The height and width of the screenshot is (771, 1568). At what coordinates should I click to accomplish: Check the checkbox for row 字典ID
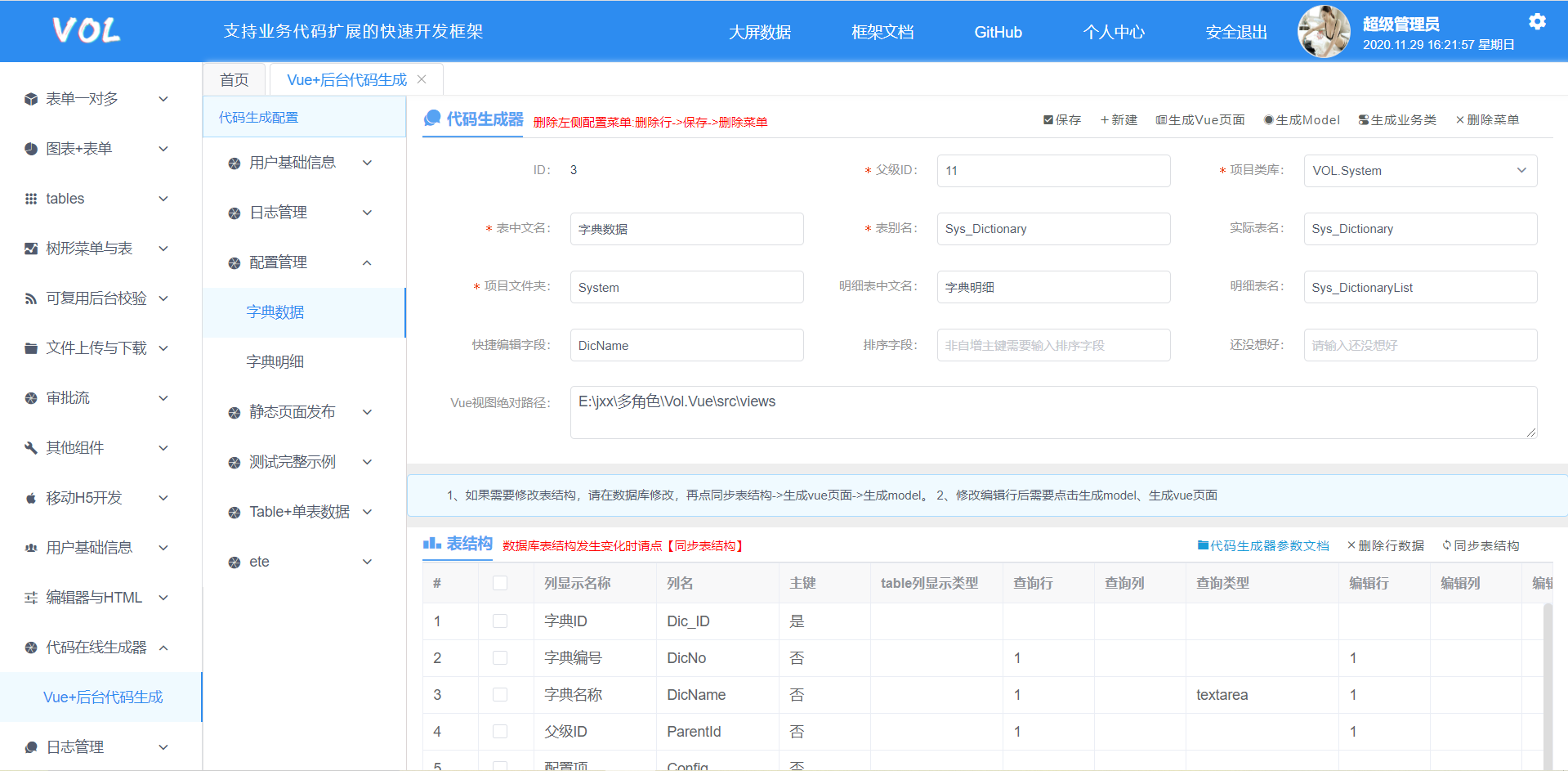[500, 621]
